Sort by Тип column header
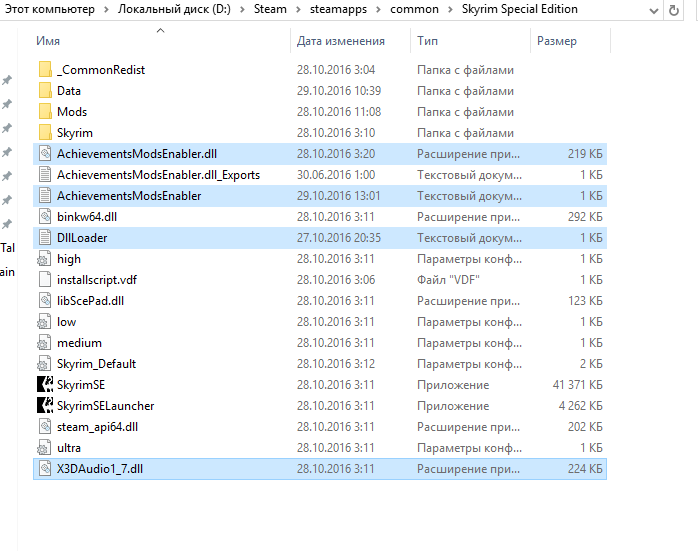Image resolution: width=698 pixels, height=551 pixels. [427, 41]
